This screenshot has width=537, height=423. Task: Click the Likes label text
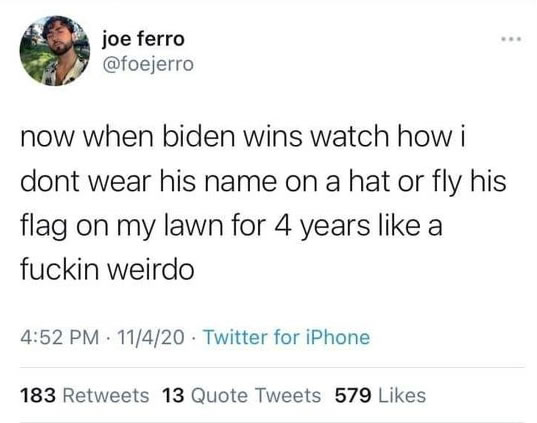[402, 396]
